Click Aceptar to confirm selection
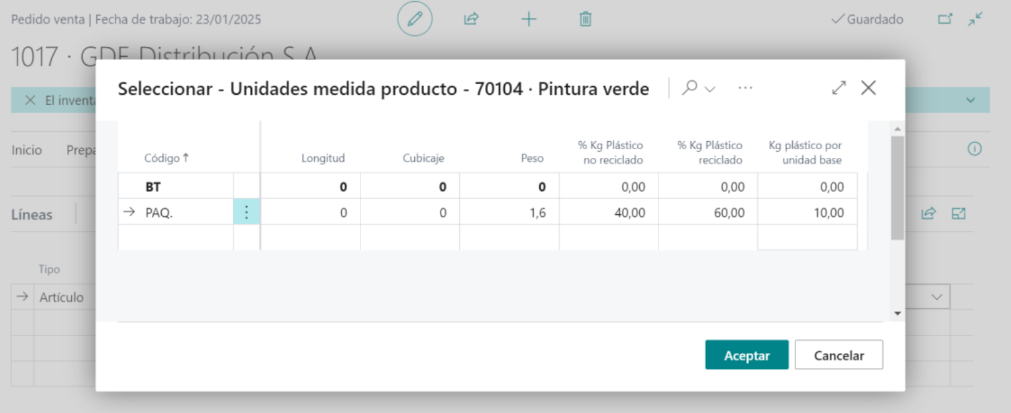Viewport: 1011px width, 413px height. [x=747, y=355]
